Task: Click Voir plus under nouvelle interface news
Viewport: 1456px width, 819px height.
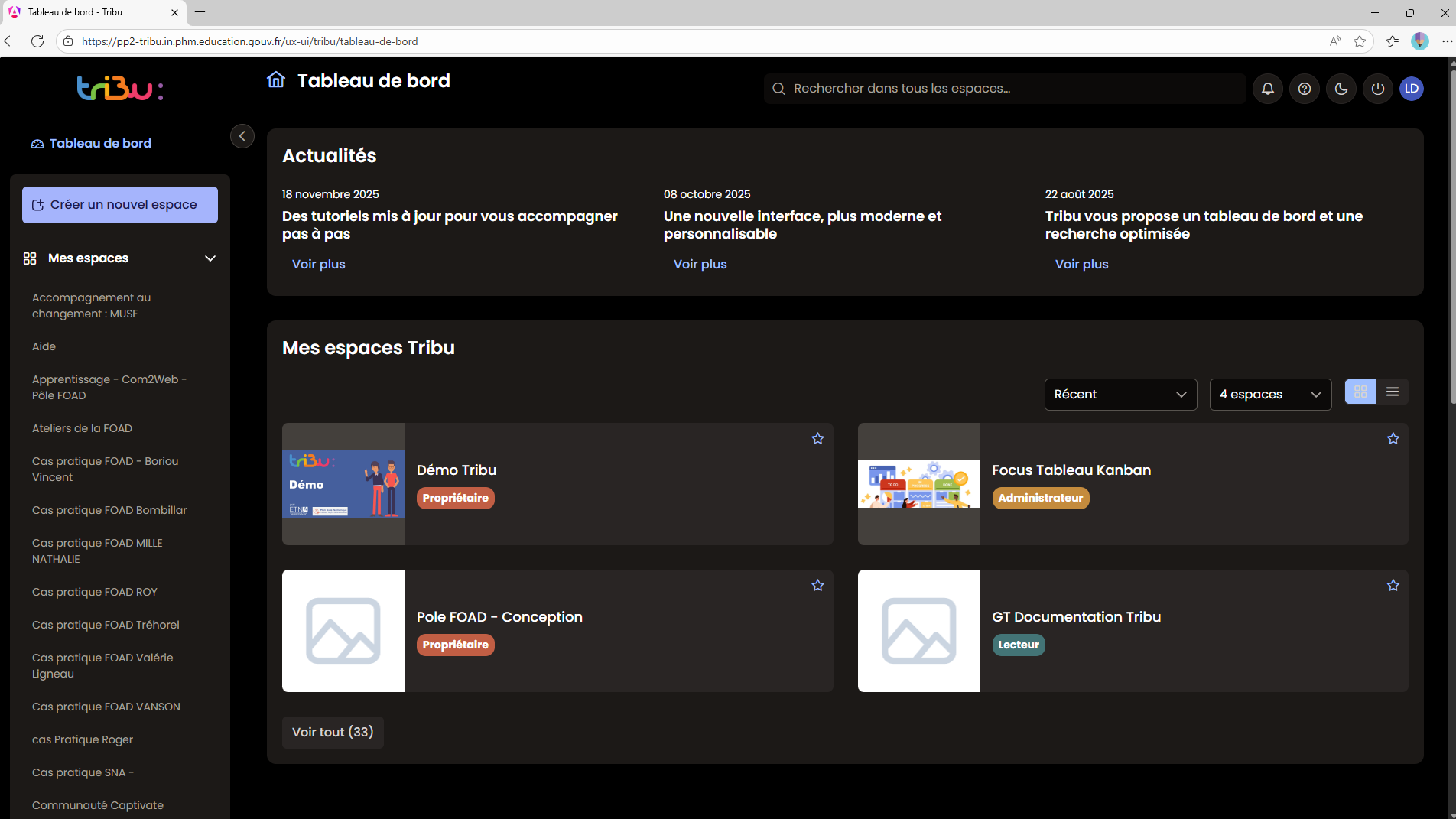Action: (700, 264)
